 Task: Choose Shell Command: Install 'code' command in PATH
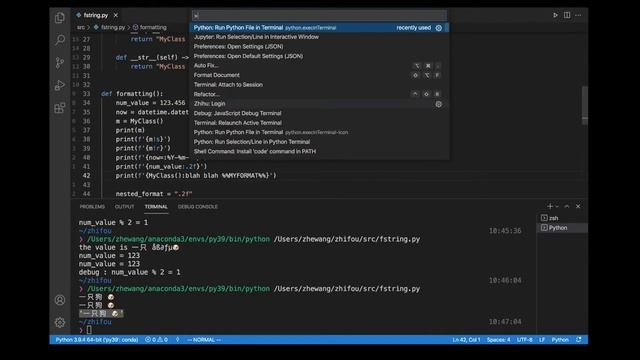[319, 151]
